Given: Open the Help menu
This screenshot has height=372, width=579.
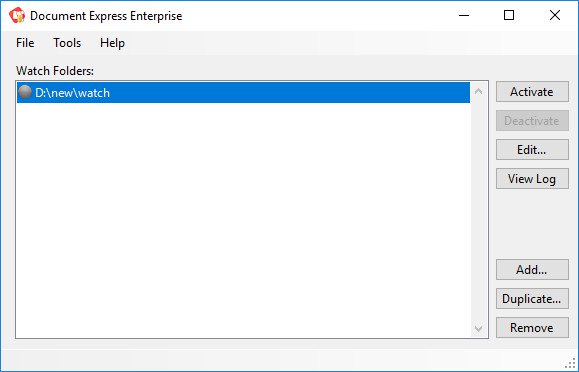Looking at the screenshot, I should 112,43.
